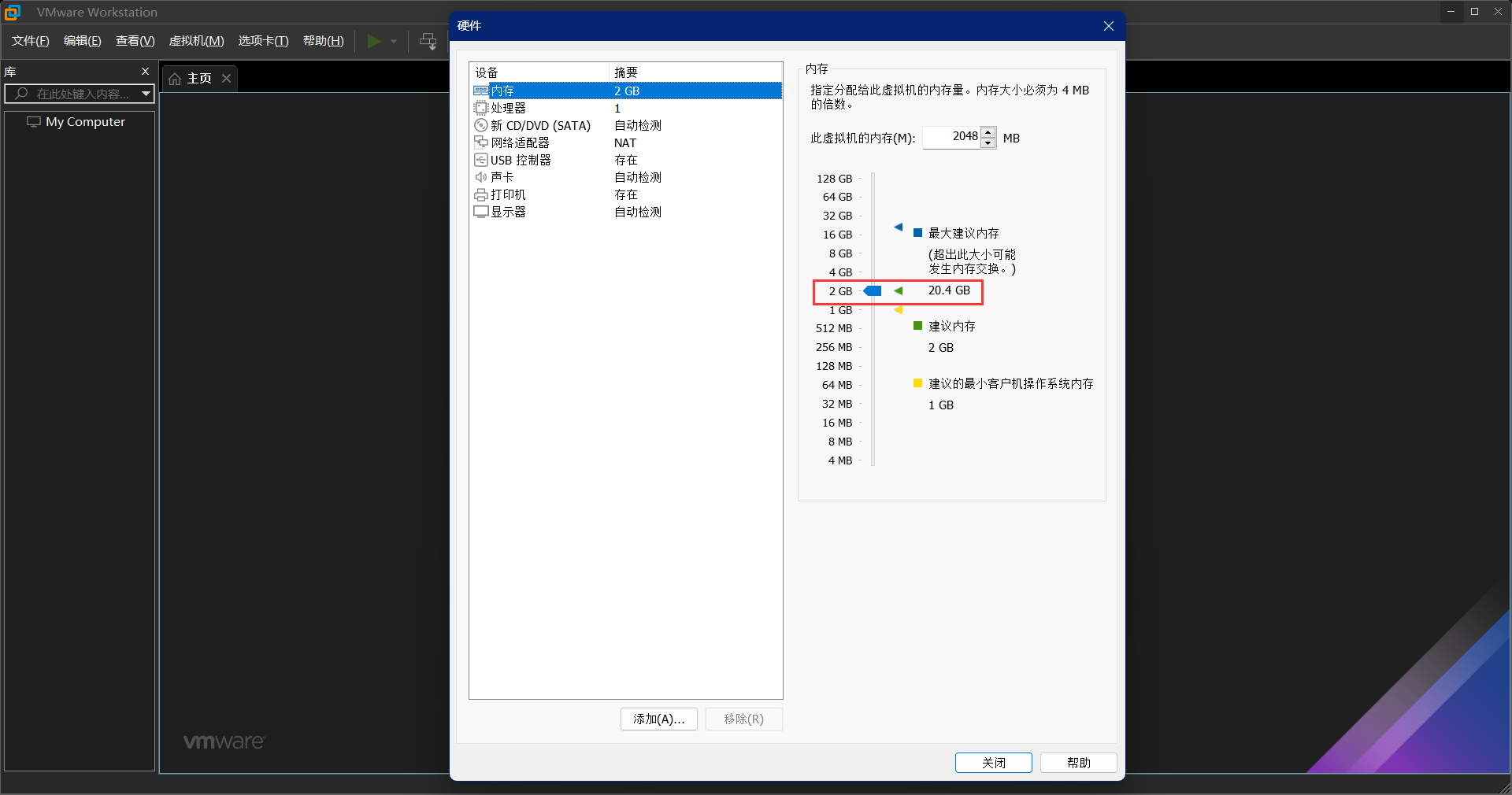Image resolution: width=1512 pixels, height=795 pixels.
Task: Click the blue 最大建议内存 legend square
Action: (x=917, y=233)
